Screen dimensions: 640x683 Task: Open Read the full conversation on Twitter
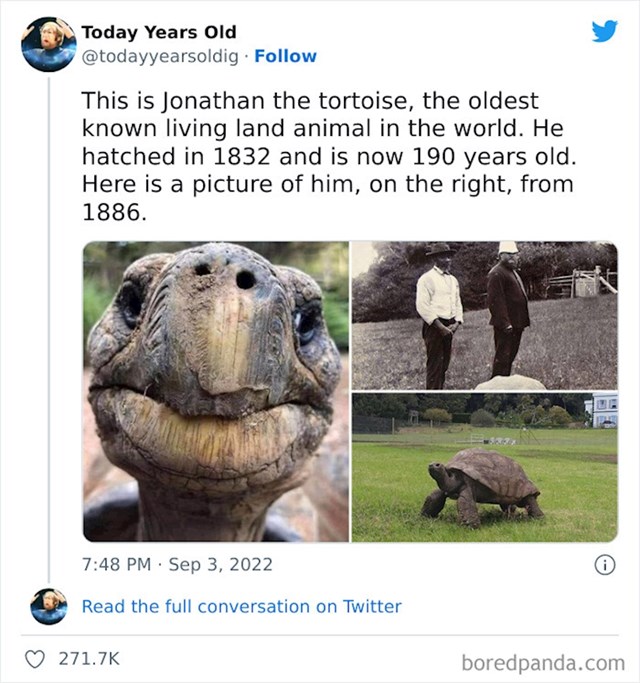click(x=241, y=606)
